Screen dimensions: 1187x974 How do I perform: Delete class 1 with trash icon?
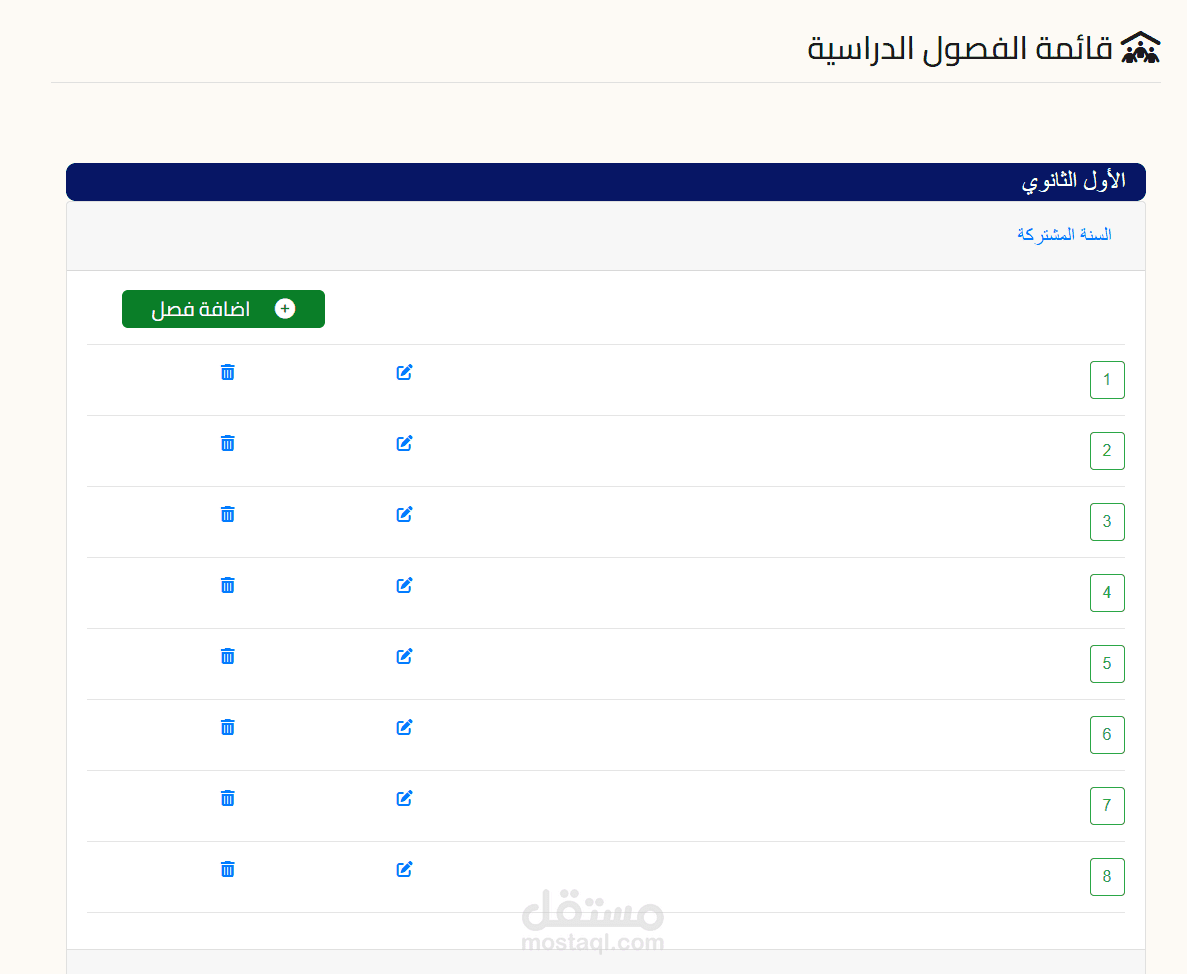click(x=227, y=372)
